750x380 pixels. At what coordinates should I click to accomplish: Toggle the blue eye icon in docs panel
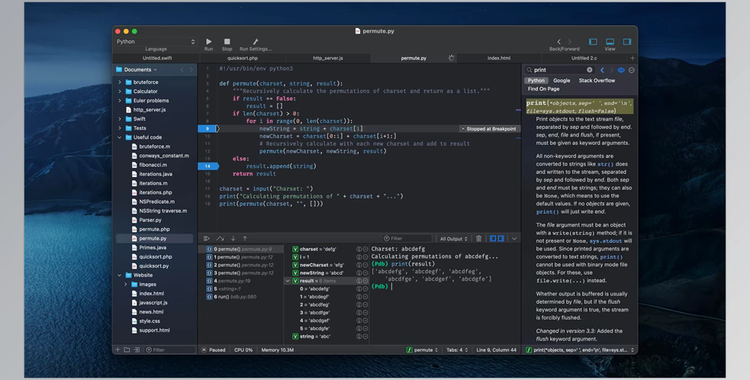(621, 70)
